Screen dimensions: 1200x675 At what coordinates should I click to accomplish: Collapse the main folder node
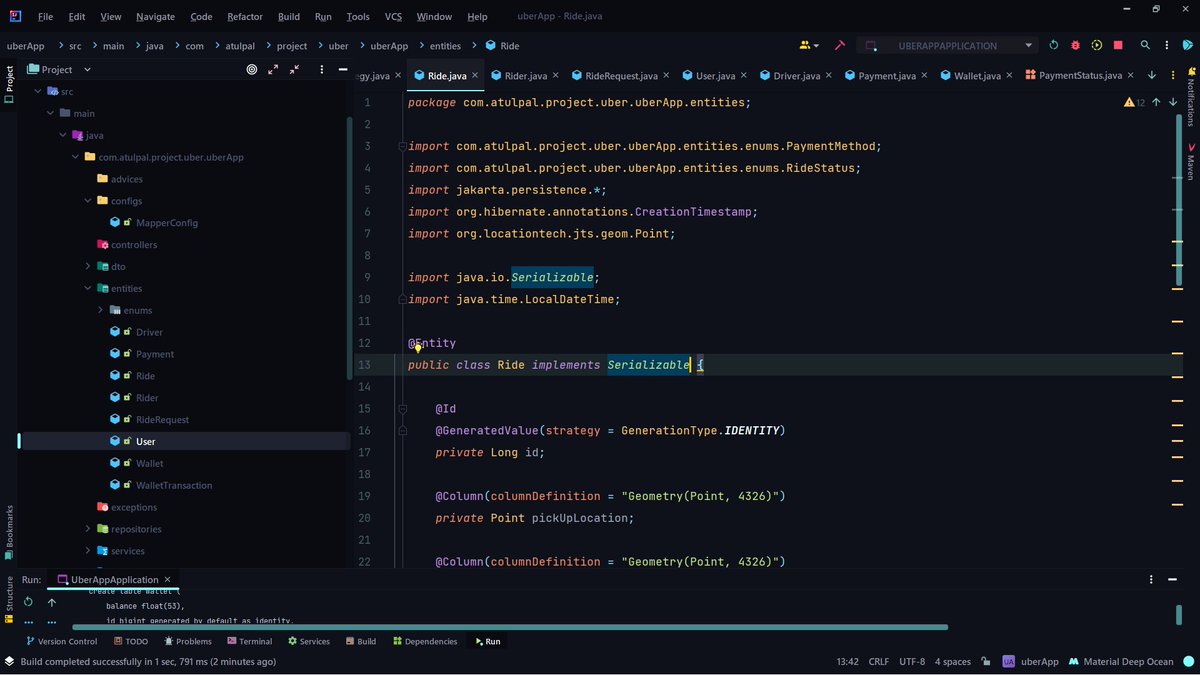50,113
